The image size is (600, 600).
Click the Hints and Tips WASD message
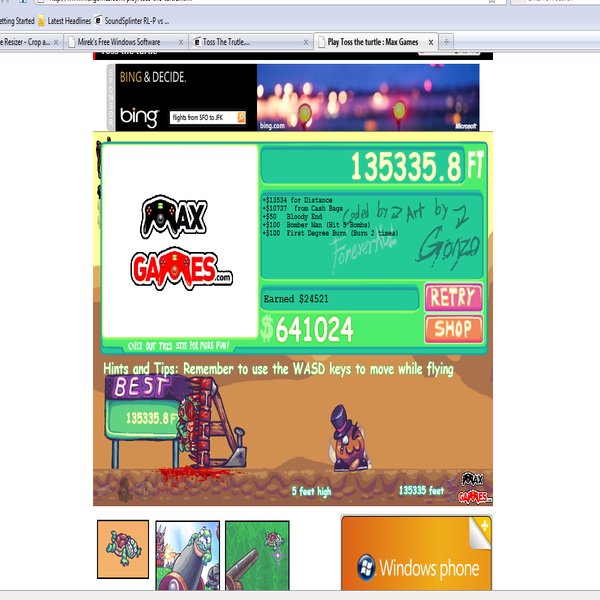pyautogui.click(x=278, y=369)
